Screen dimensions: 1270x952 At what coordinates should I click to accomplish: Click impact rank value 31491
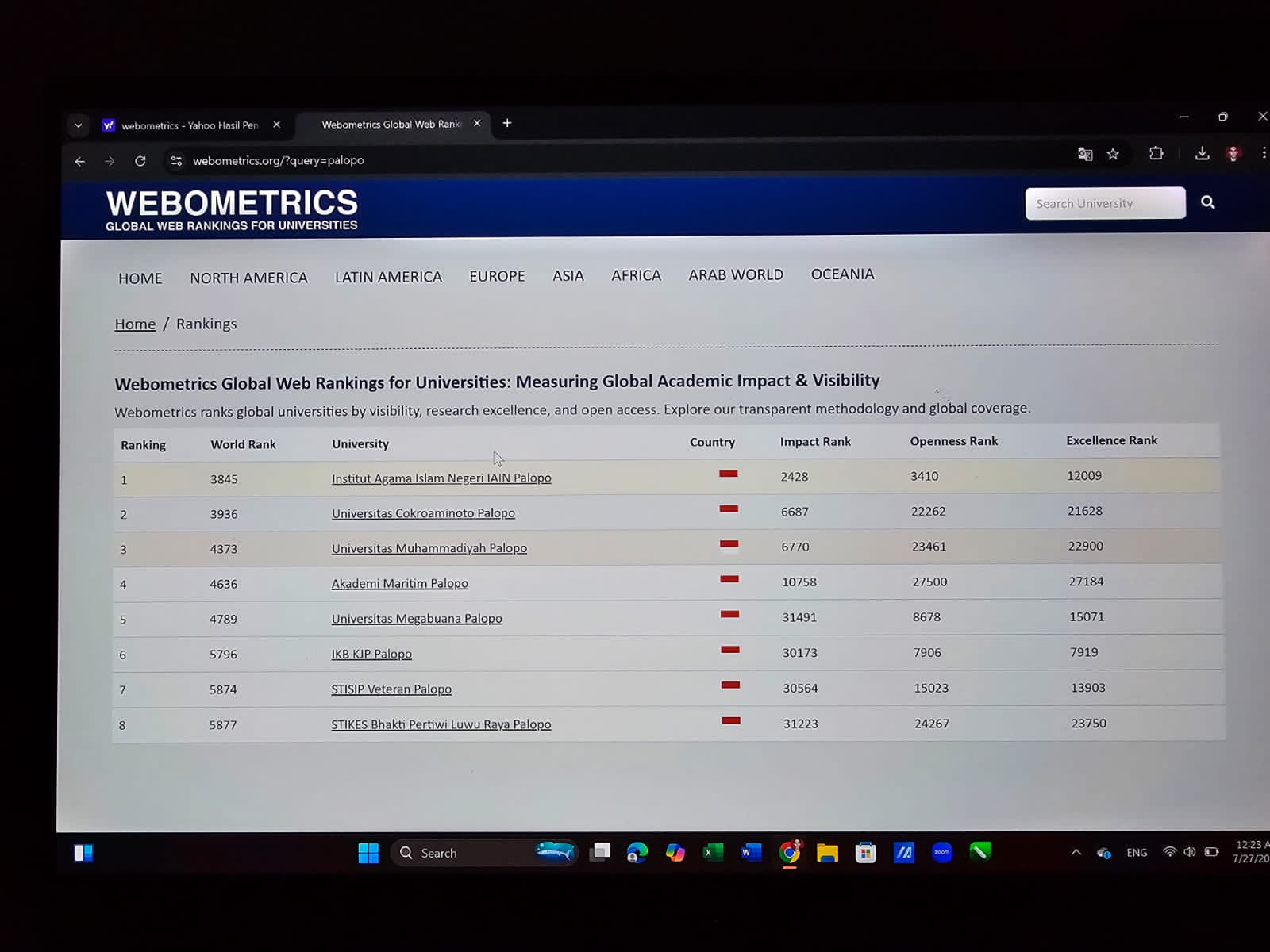point(799,617)
